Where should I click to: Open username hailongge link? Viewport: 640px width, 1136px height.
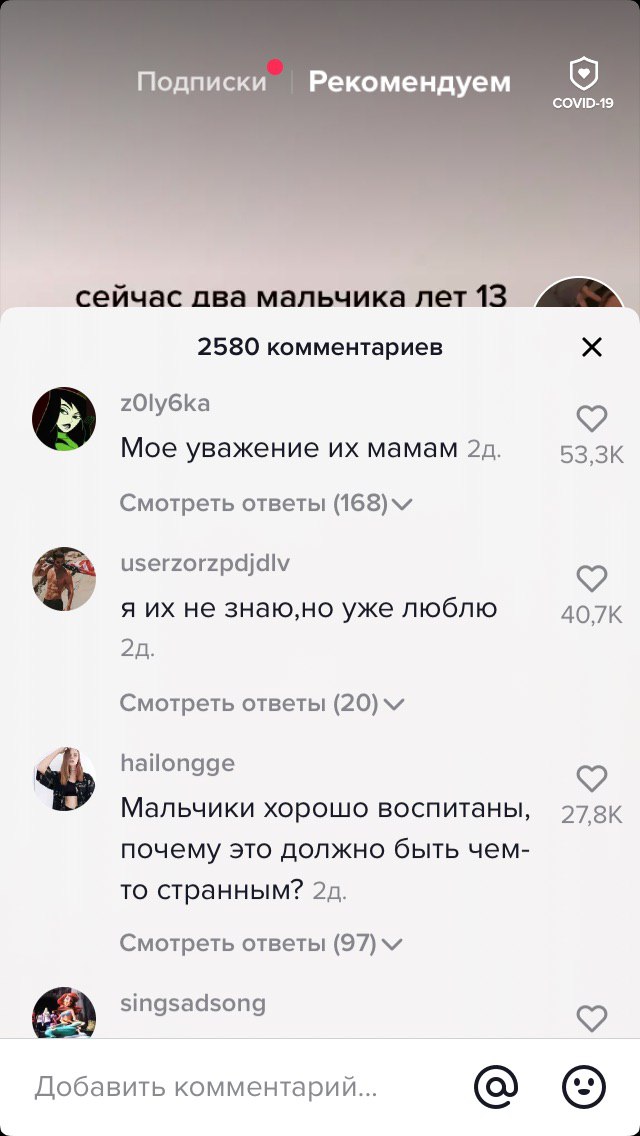(x=178, y=763)
